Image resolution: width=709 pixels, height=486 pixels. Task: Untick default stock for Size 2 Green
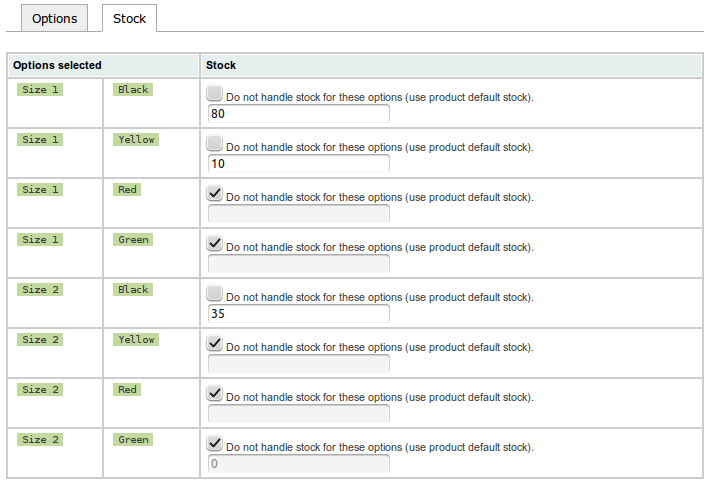click(x=214, y=443)
